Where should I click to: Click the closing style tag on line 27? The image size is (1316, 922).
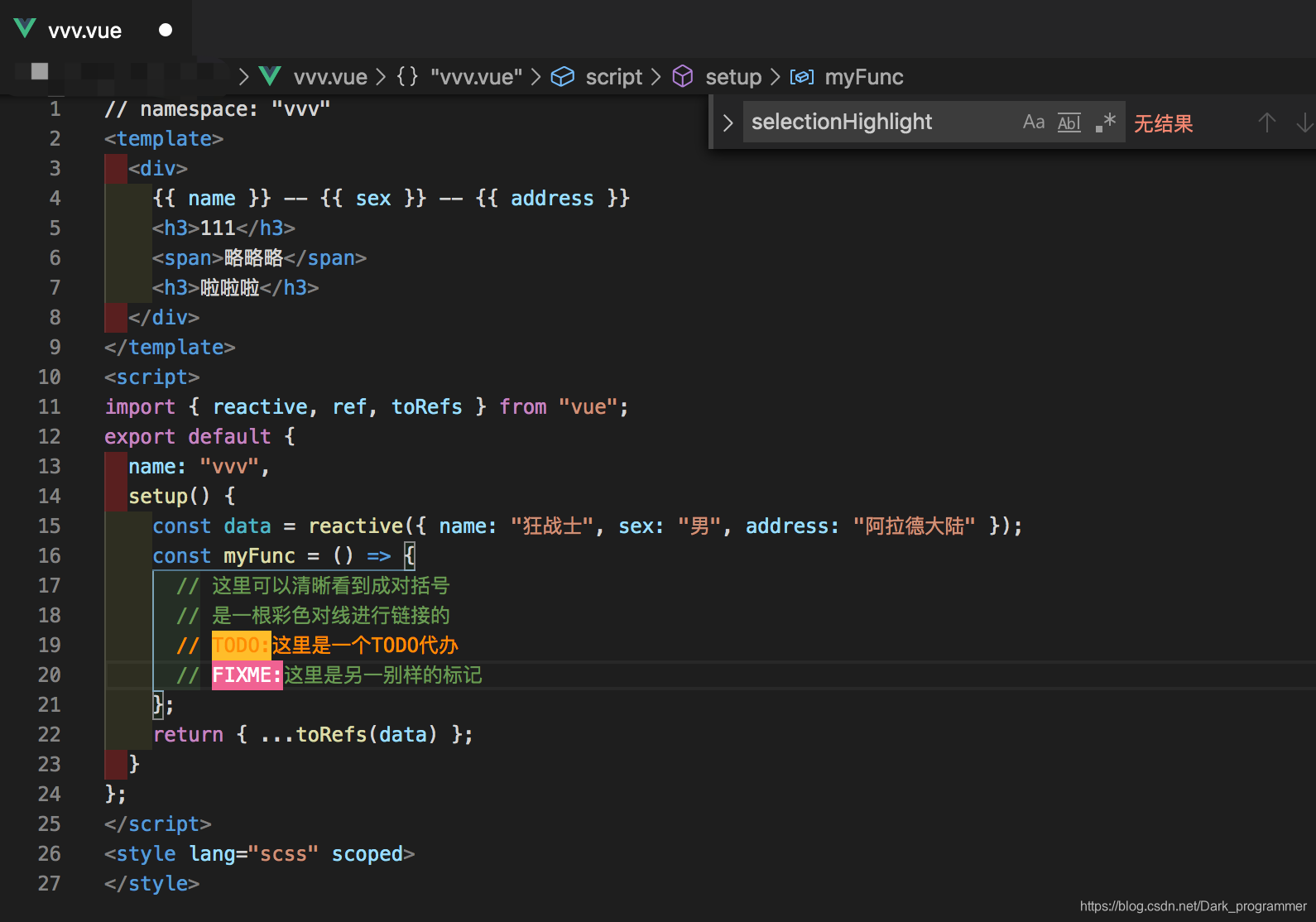point(152,883)
